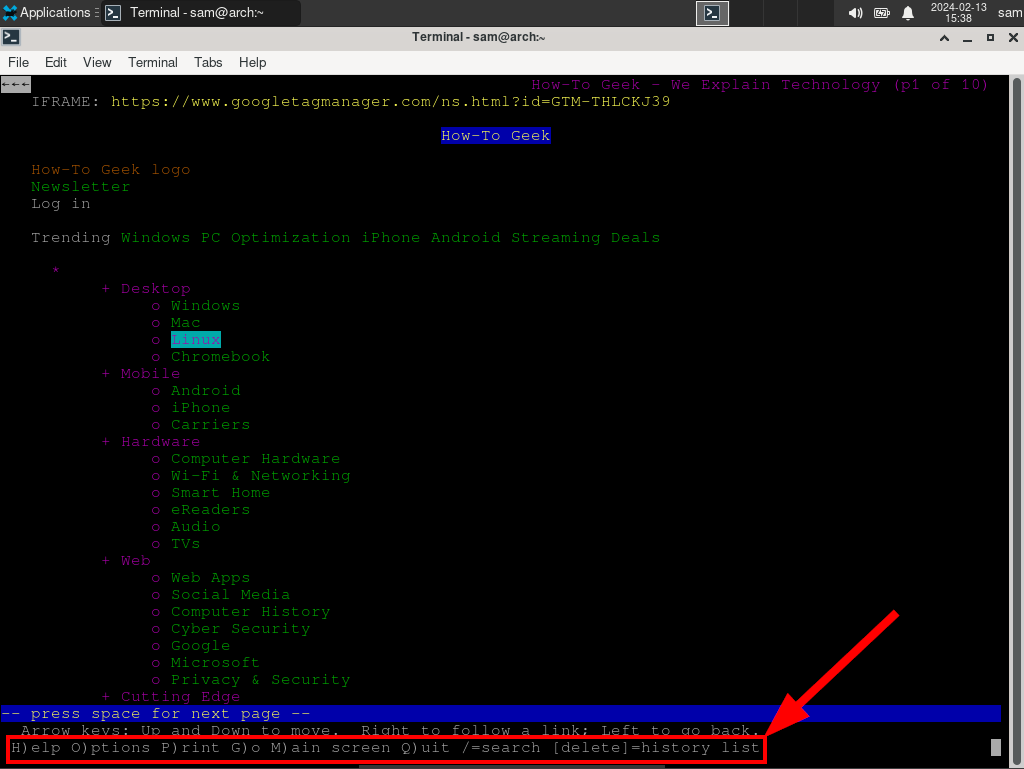Screen dimensions: 1024x769
Task: Click the iPhone trending link
Action: coord(391,238)
